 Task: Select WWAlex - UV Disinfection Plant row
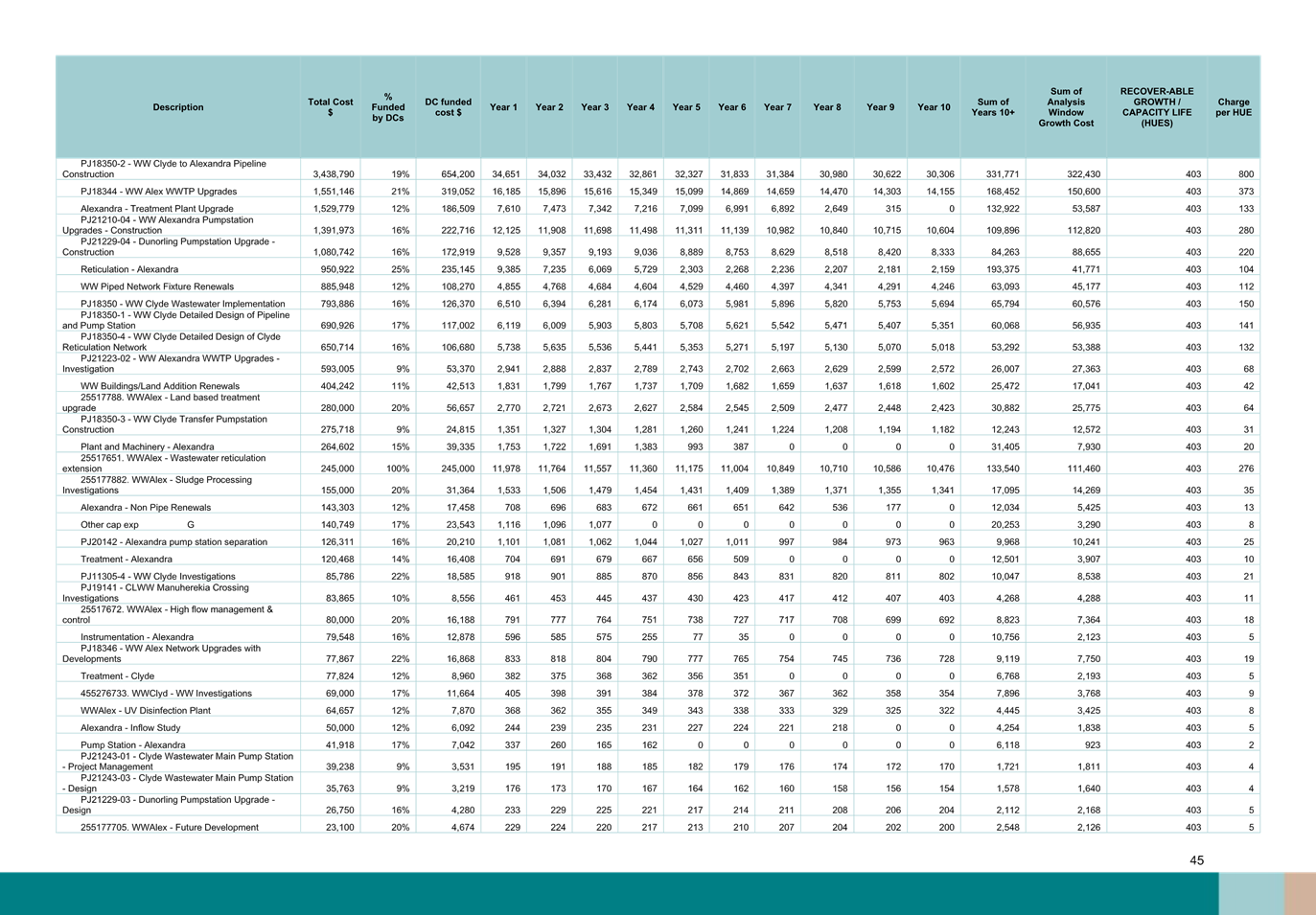(x=658, y=711)
